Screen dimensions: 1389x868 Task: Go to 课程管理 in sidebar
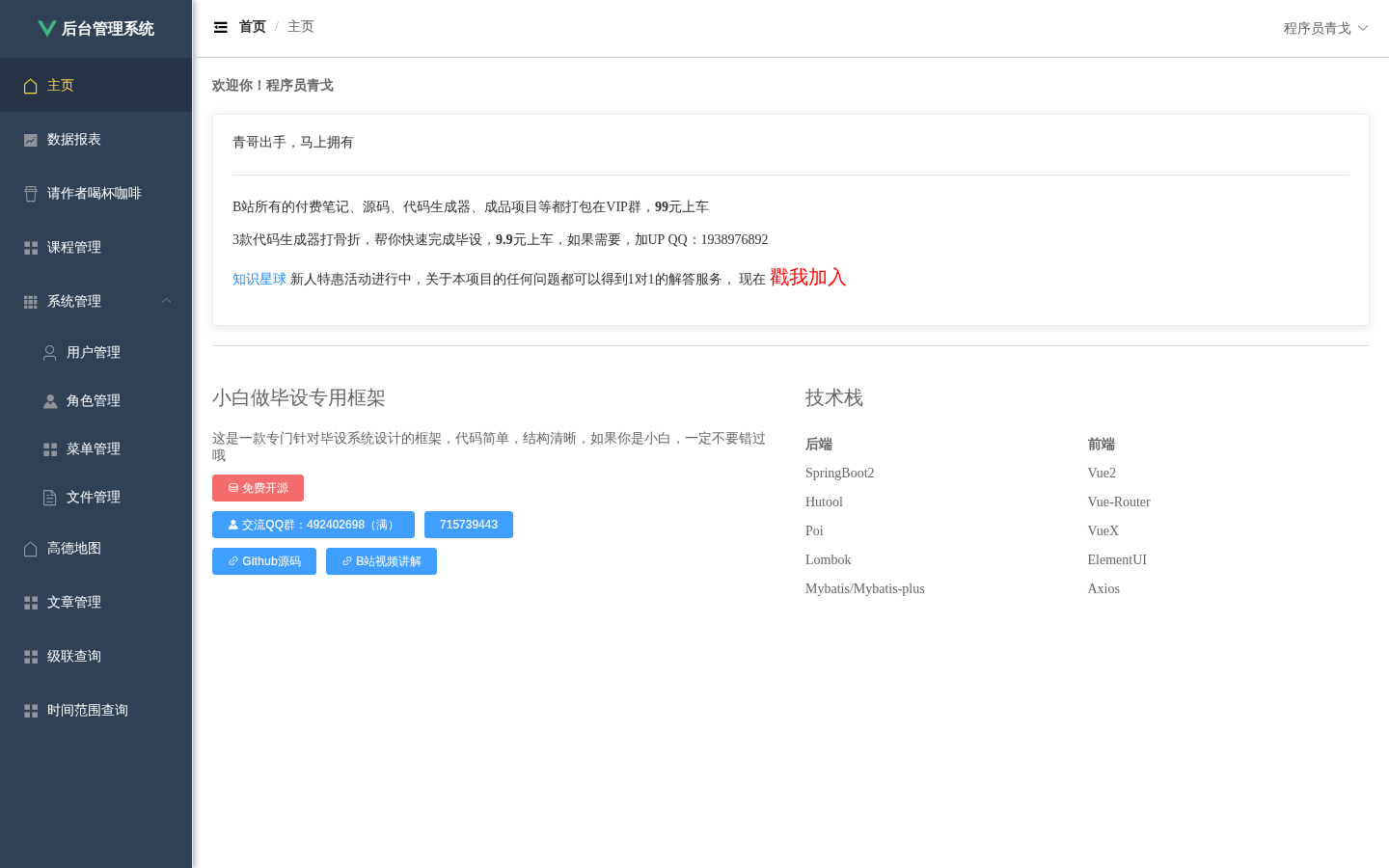tap(96, 247)
